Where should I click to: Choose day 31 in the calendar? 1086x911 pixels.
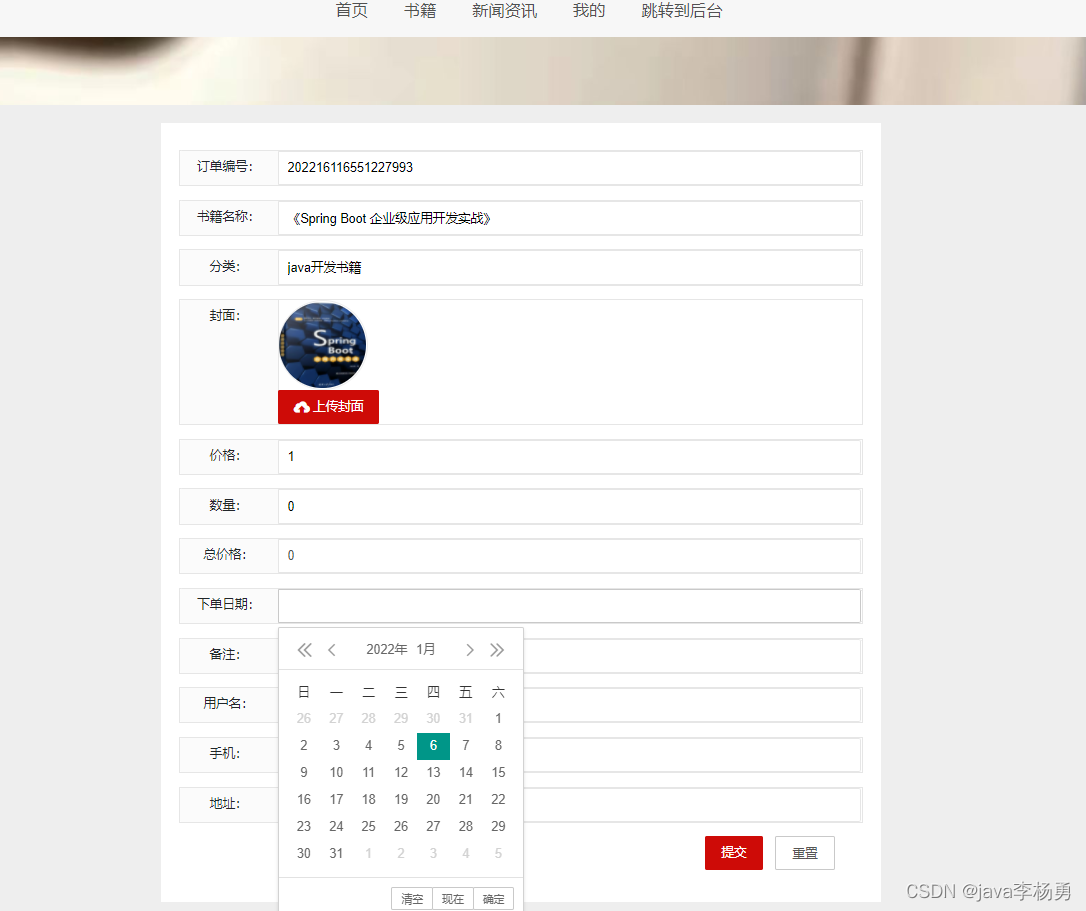336,854
